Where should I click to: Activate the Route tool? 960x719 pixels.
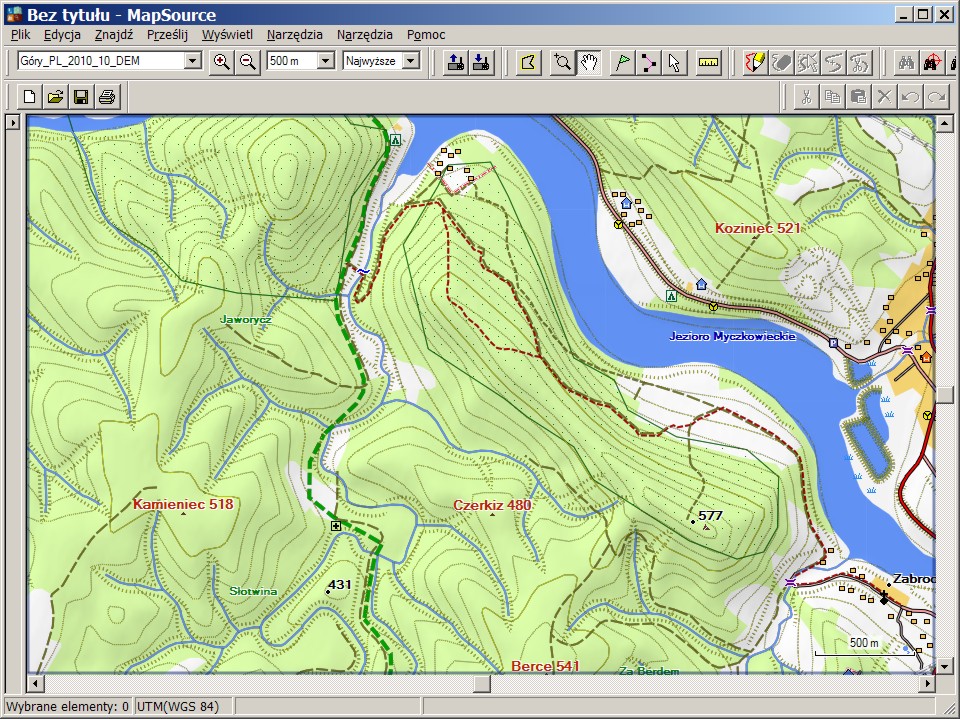pyautogui.click(x=649, y=62)
